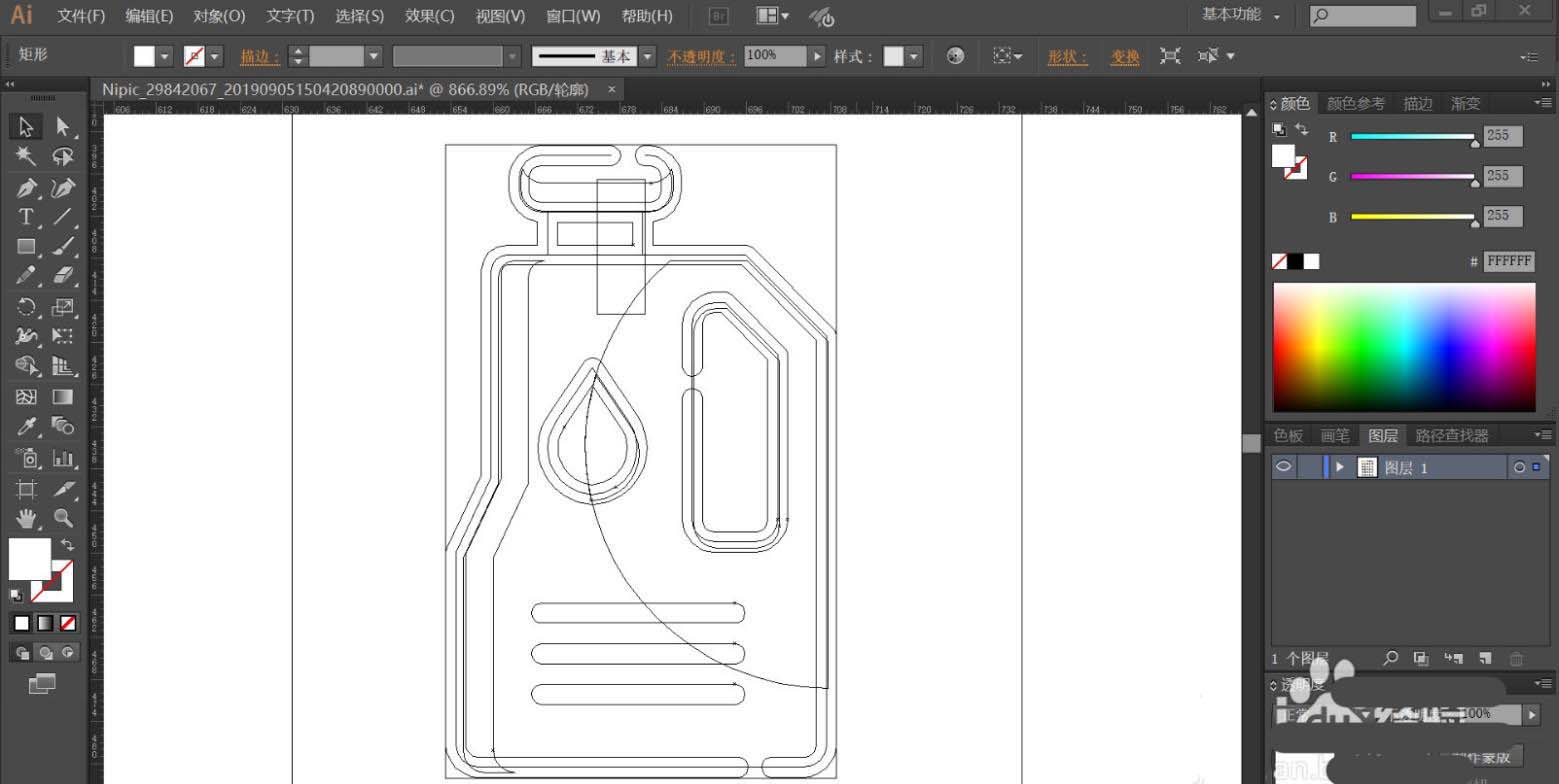The image size is (1559, 784).
Task: Set toolbox paint mode to Gradient
Action: (x=45, y=623)
